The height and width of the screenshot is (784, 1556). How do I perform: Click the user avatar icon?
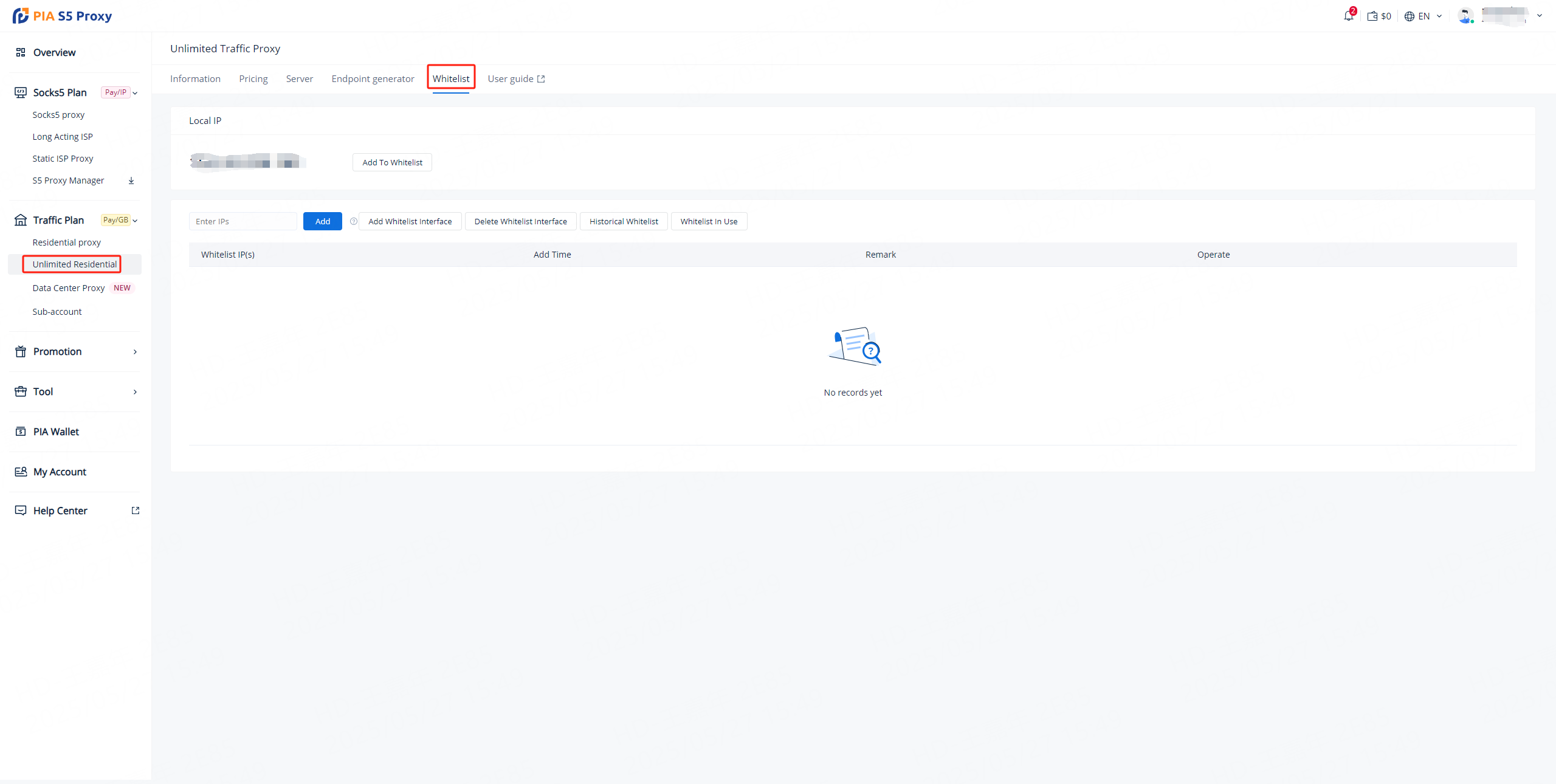tap(1465, 16)
